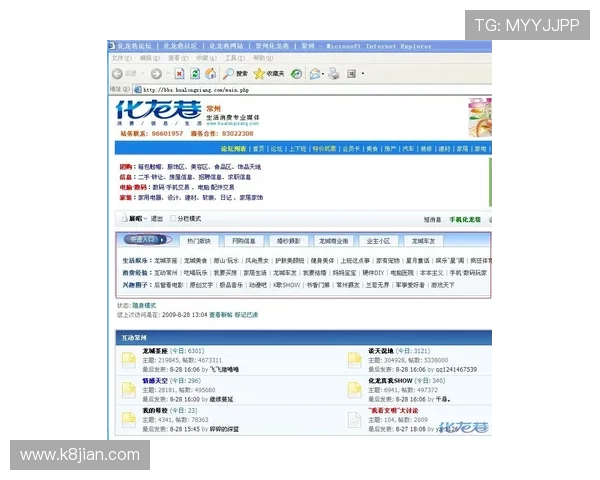The height and width of the screenshot is (480, 600).
Task: Open the 帮助 (Help) menu
Action: coord(263,58)
